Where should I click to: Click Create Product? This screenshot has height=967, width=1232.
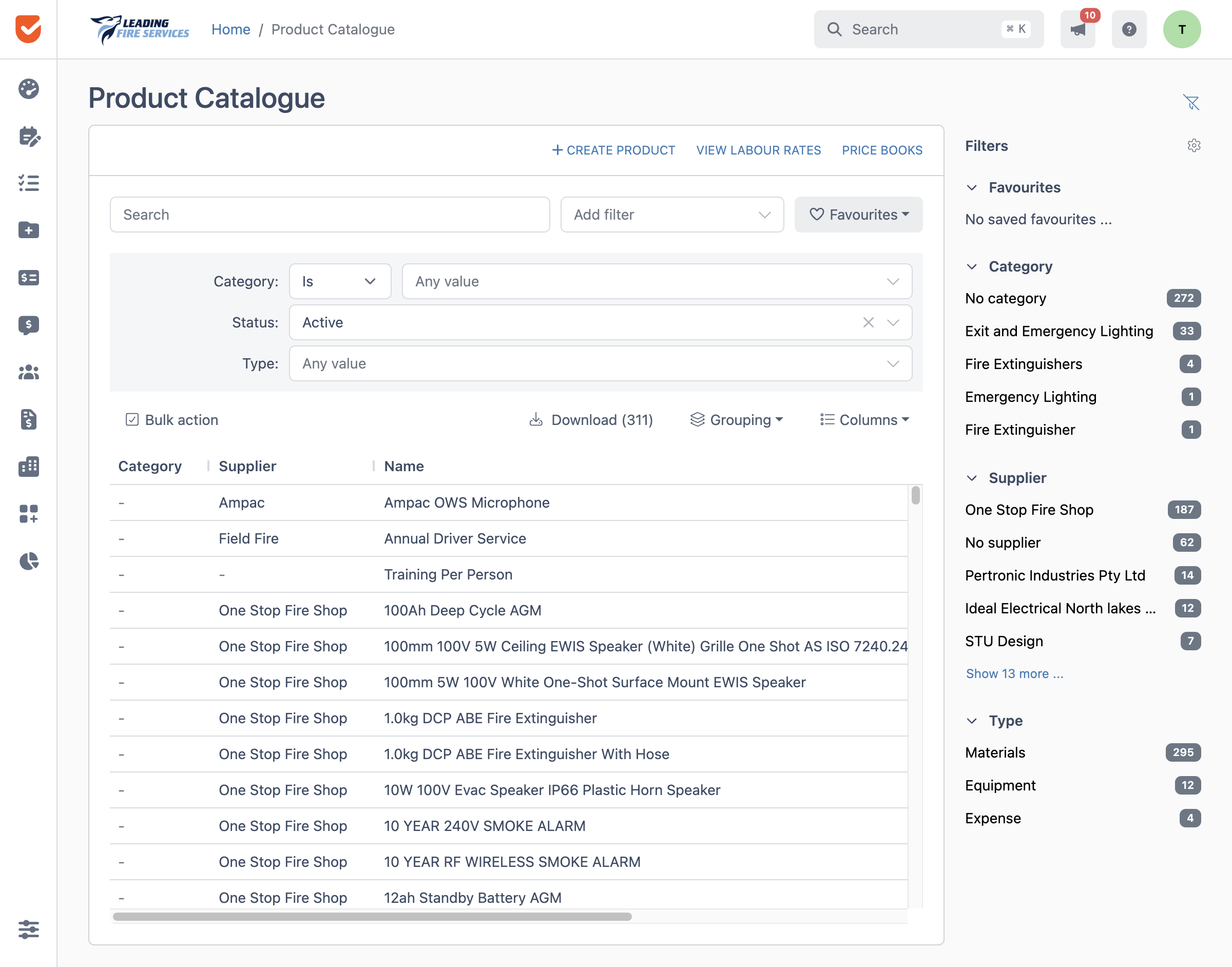pos(613,150)
